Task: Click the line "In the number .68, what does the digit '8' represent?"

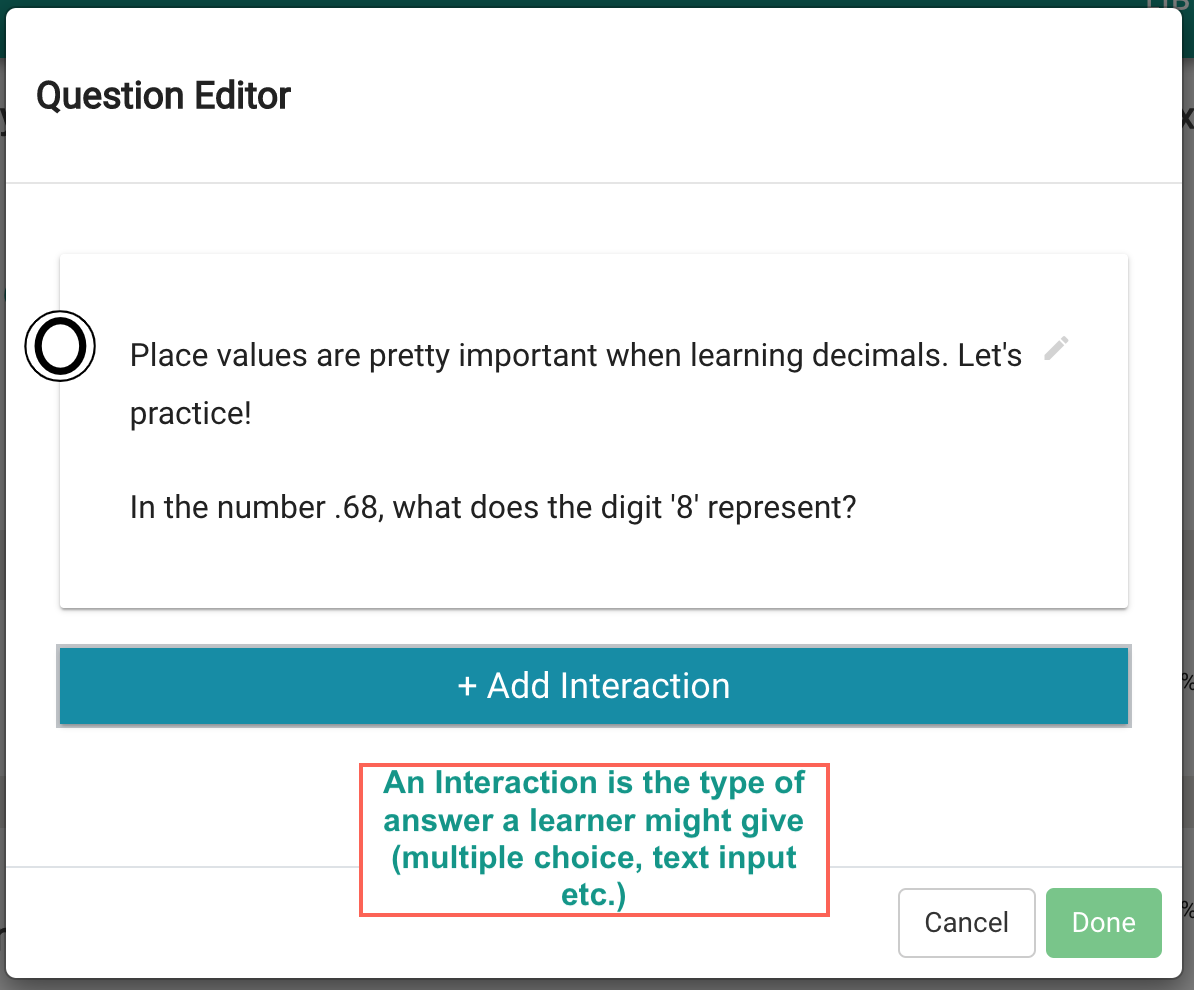Action: 493,507
